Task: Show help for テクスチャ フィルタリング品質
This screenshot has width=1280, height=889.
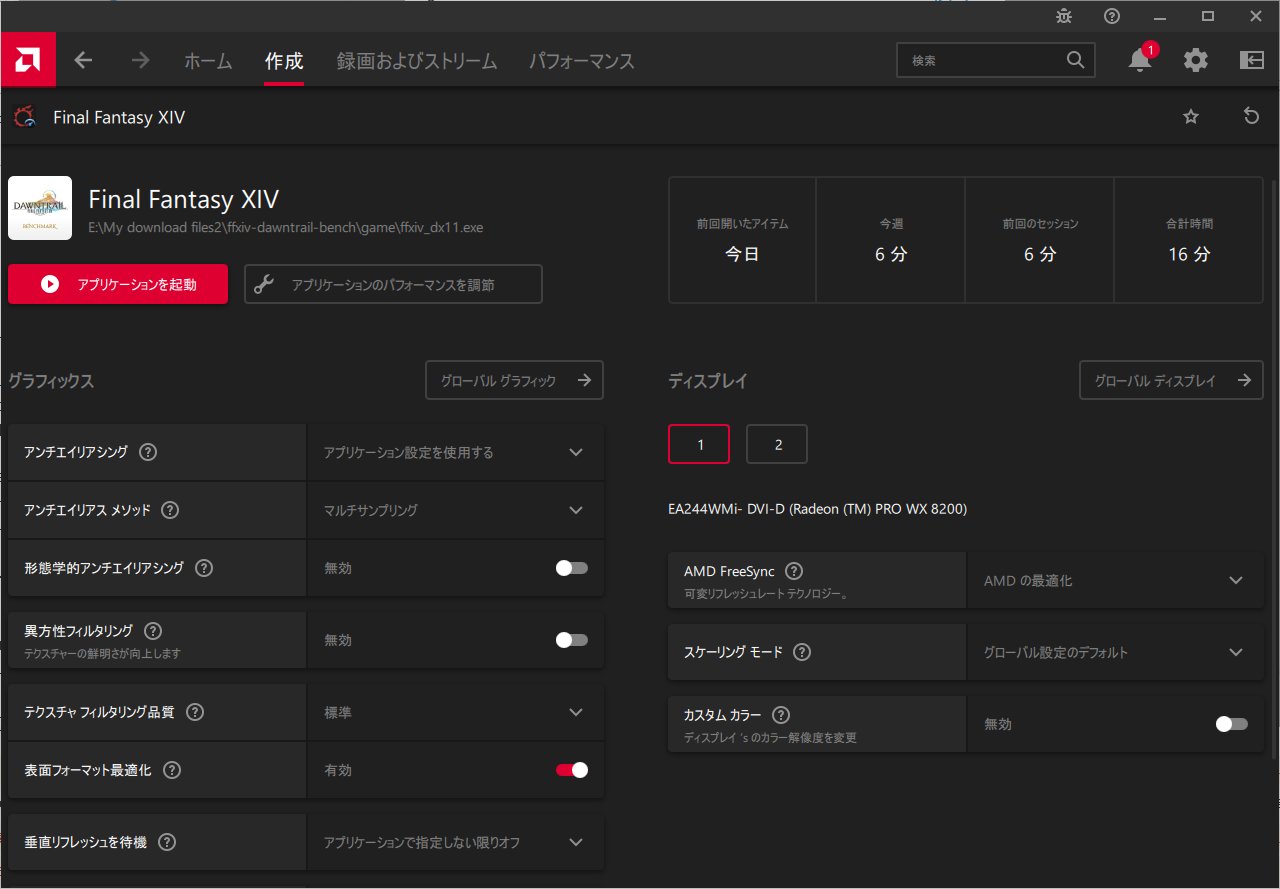Action: [195, 712]
